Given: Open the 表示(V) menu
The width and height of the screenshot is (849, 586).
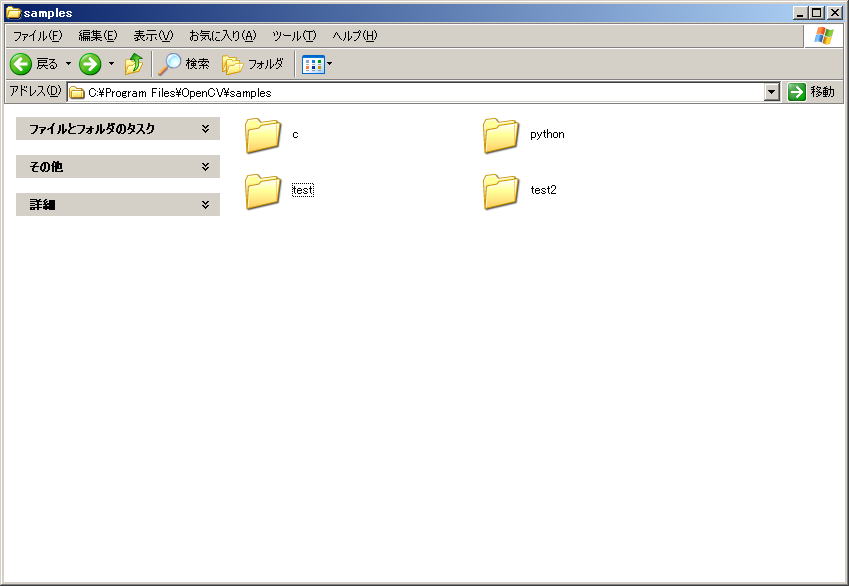Looking at the screenshot, I should click(153, 36).
